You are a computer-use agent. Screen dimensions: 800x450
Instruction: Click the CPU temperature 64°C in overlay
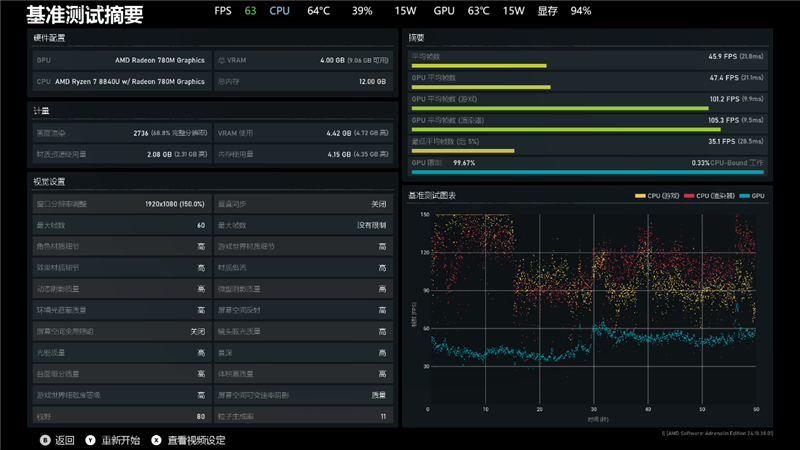(318, 11)
